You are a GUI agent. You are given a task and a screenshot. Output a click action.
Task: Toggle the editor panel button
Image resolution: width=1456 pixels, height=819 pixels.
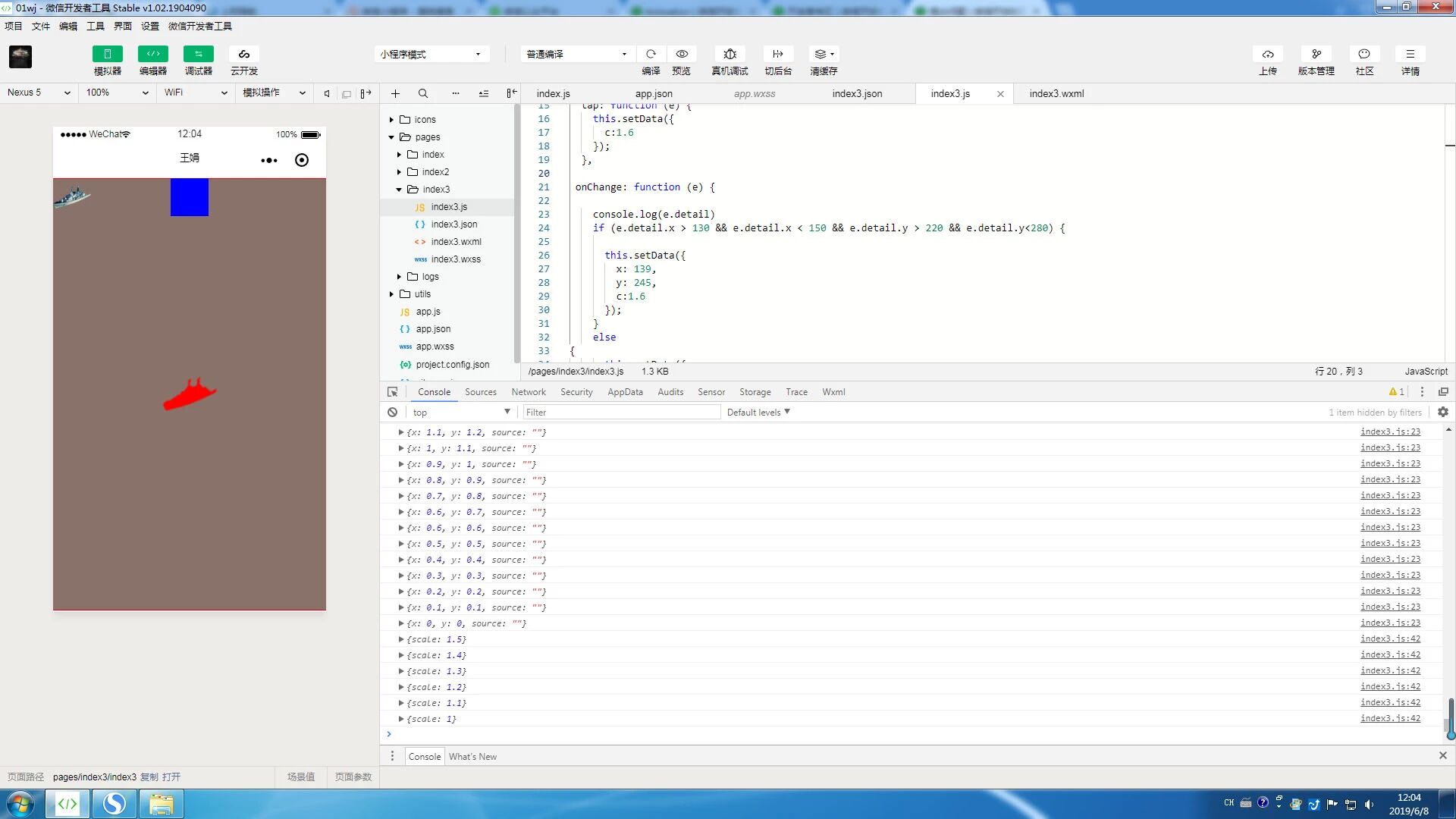[x=153, y=54]
